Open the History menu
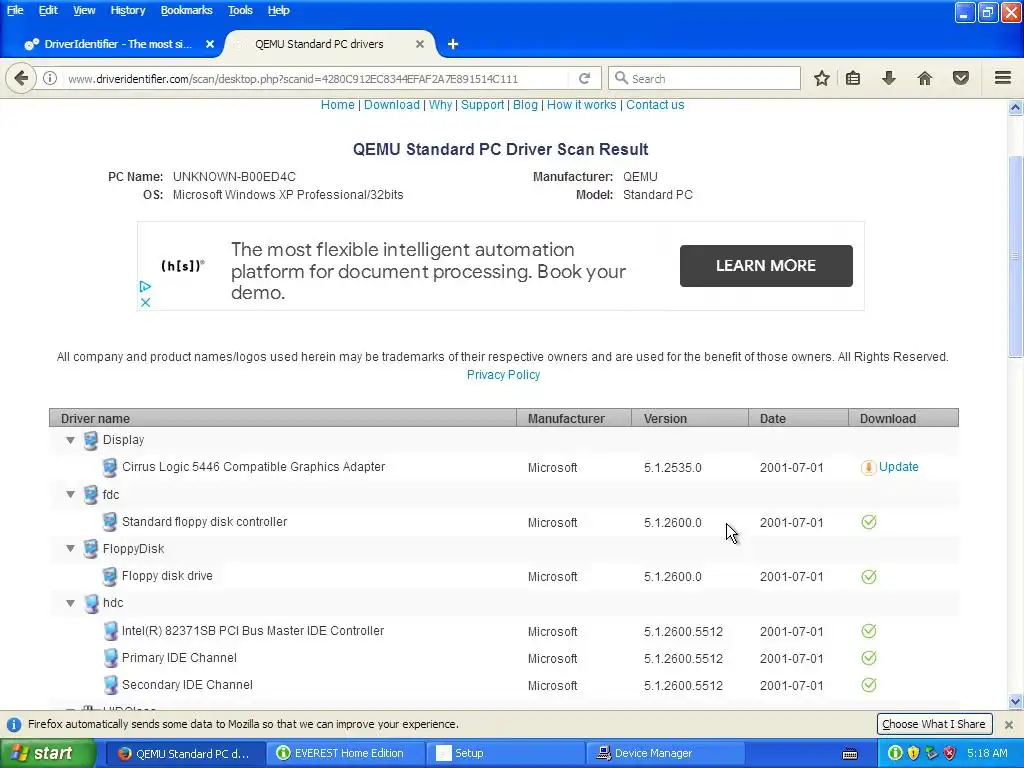Screen dimensions: 1024x768 tap(127, 10)
